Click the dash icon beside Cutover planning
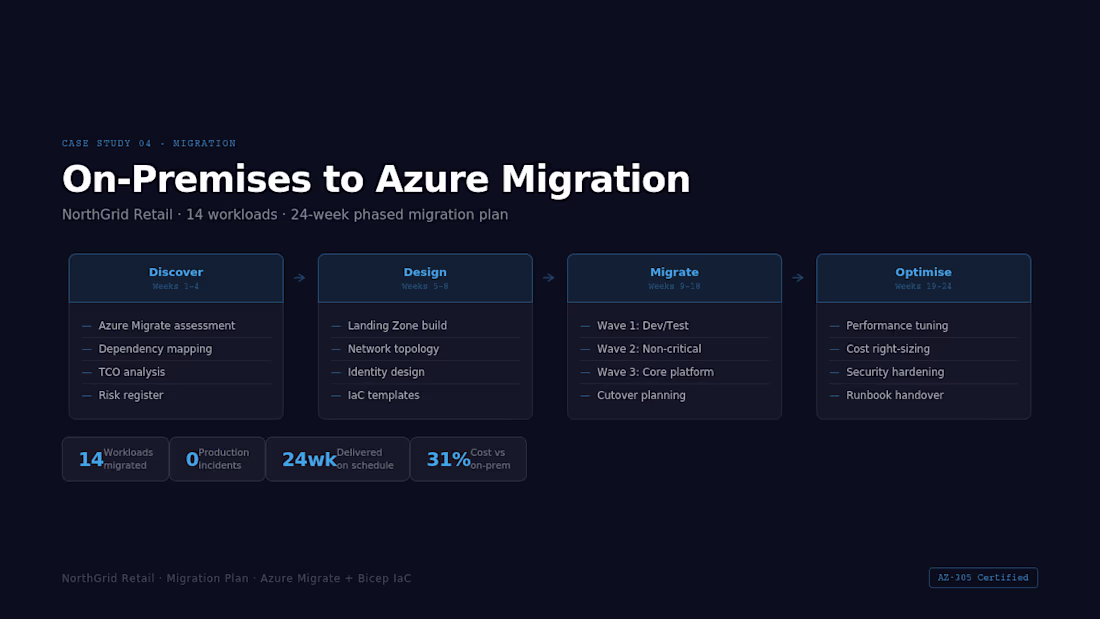1100x619 pixels. [x=584, y=395]
